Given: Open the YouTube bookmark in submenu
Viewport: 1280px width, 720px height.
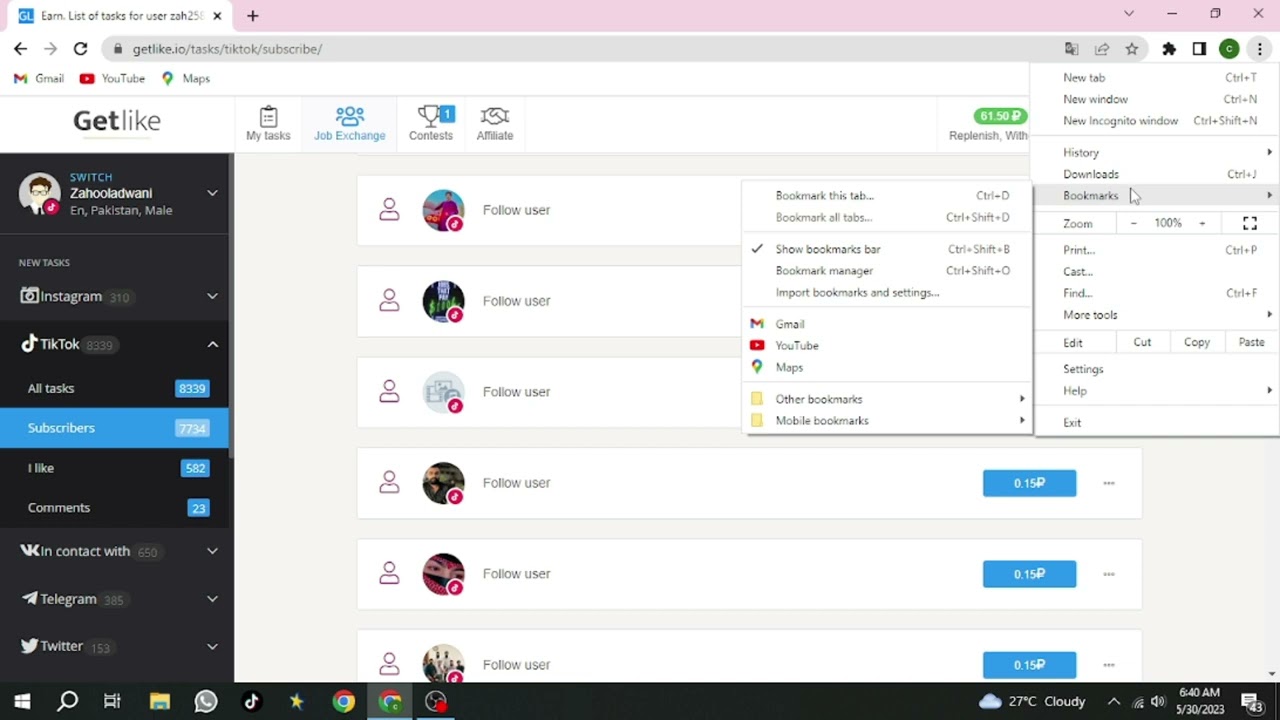Looking at the screenshot, I should (886, 346).
